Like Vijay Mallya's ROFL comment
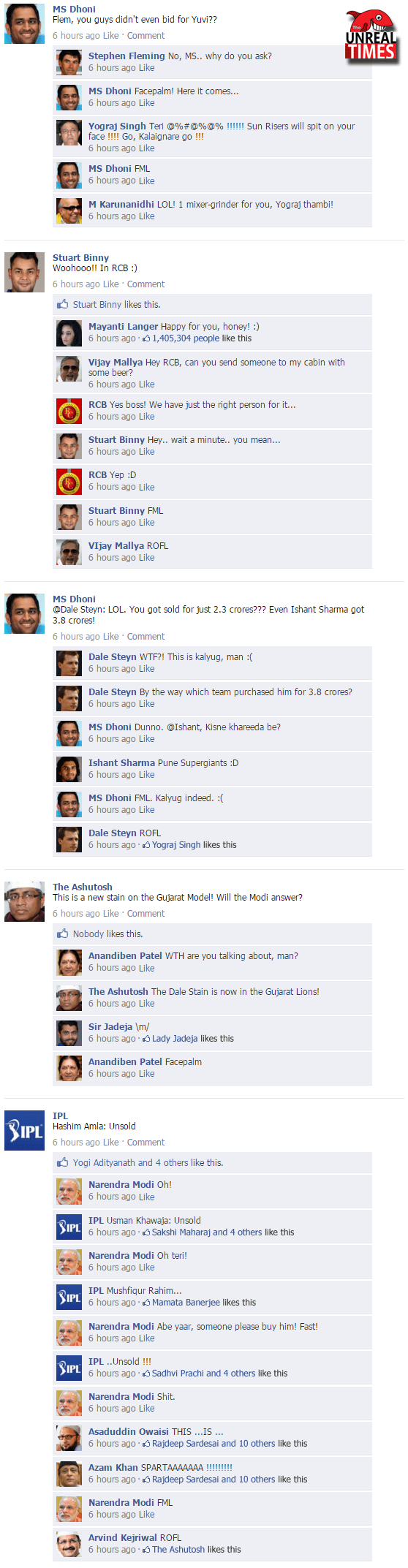The width and height of the screenshot is (408, 1568). pyautogui.click(x=147, y=558)
